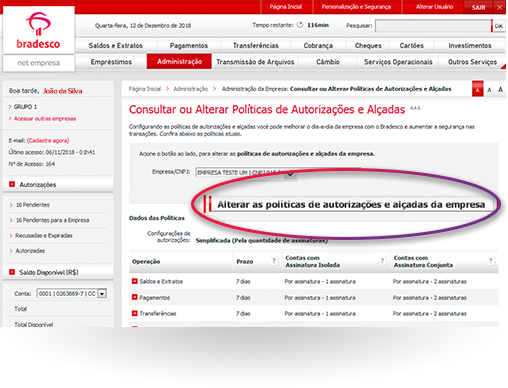Close the session with the X icon
Image resolution: width=508 pixels, height=388 pixels.
(x=499, y=7)
